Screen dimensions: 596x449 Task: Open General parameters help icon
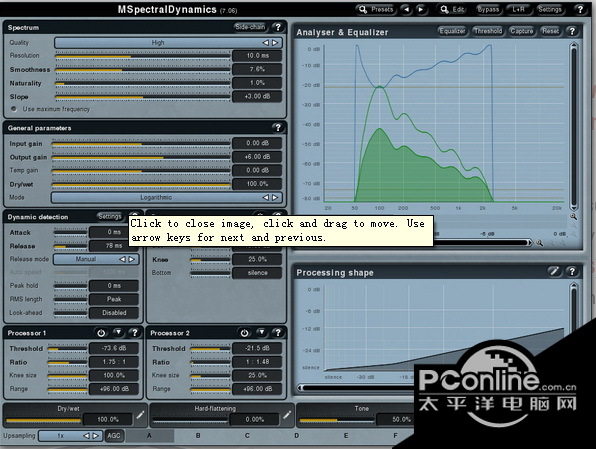278,128
